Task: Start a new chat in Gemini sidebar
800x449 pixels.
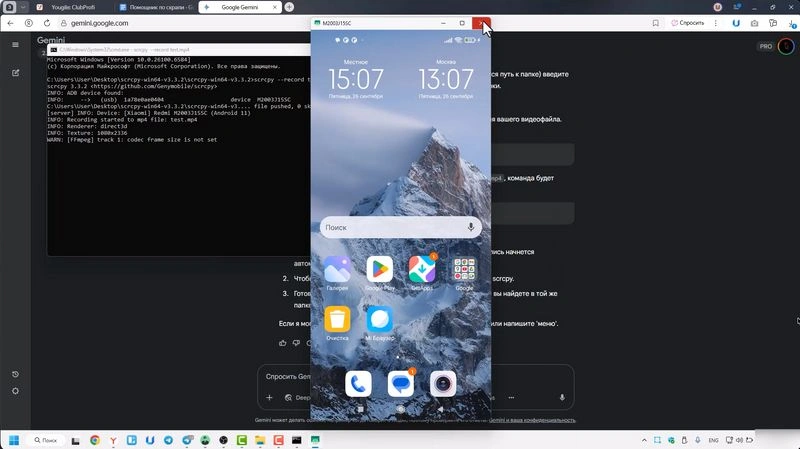Action: point(15,73)
